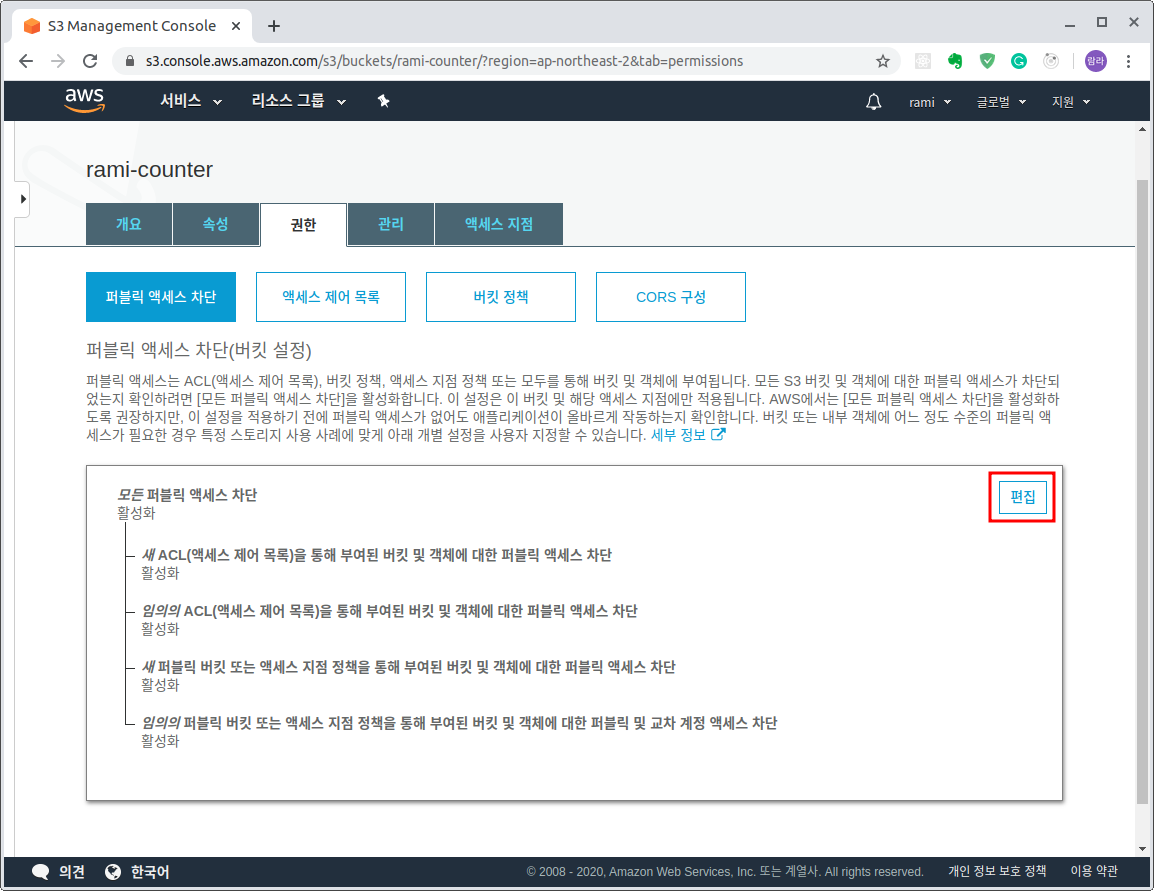Click the browser back arrow
The height and width of the screenshot is (891, 1154).
pyautogui.click(x=26, y=61)
